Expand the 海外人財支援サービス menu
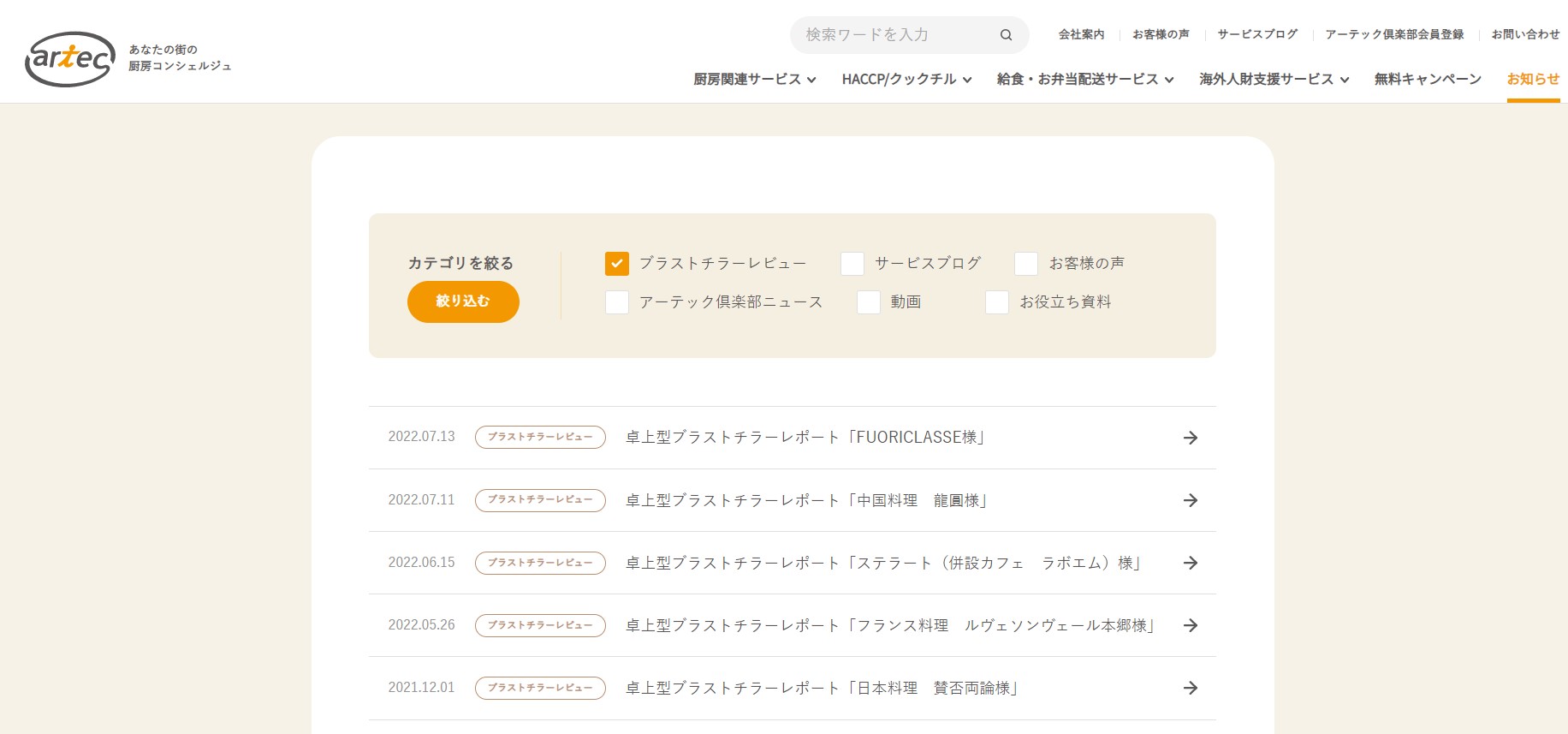This screenshot has width=1568, height=734. click(1274, 79)
